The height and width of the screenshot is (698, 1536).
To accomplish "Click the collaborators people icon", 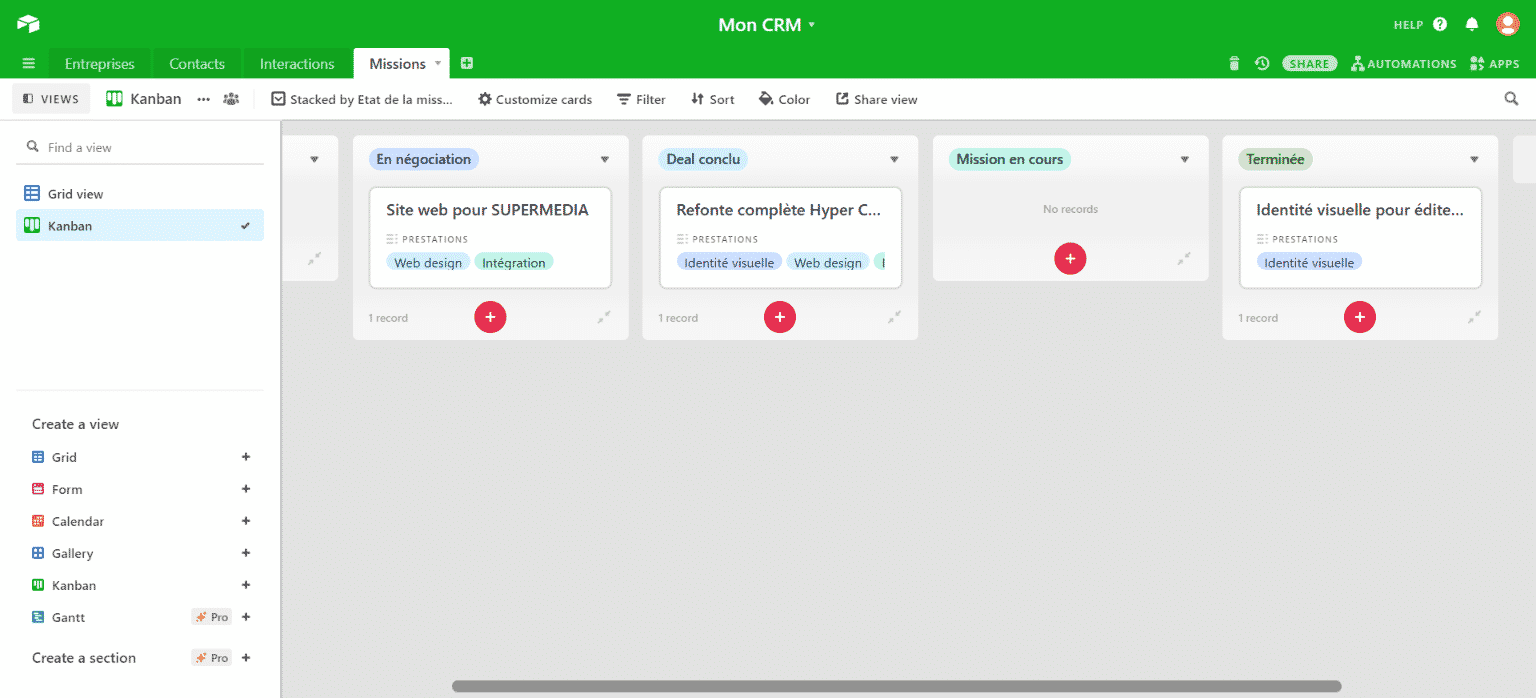I will [x=231, y=99].
